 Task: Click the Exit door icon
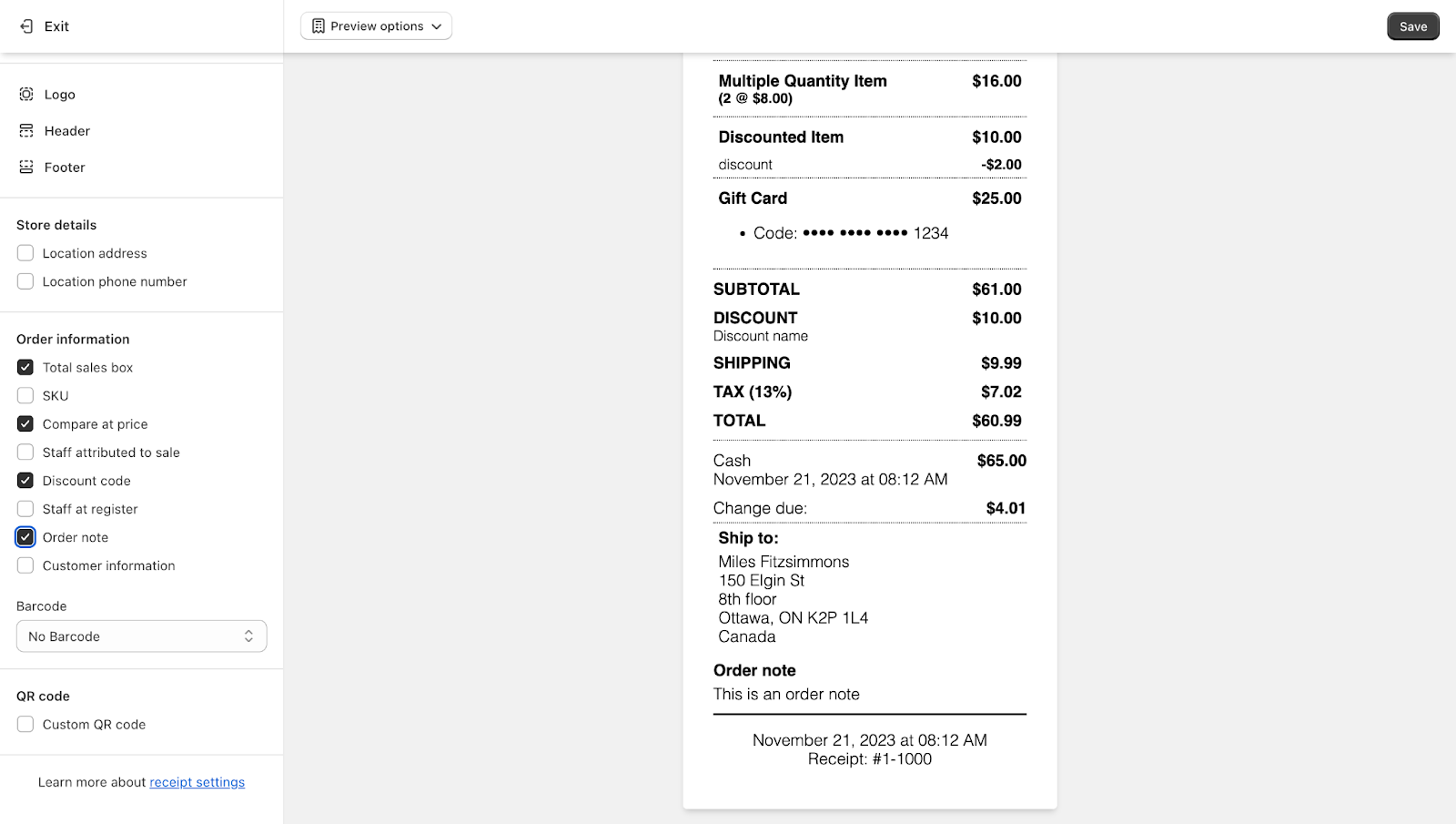coord(26,26)
